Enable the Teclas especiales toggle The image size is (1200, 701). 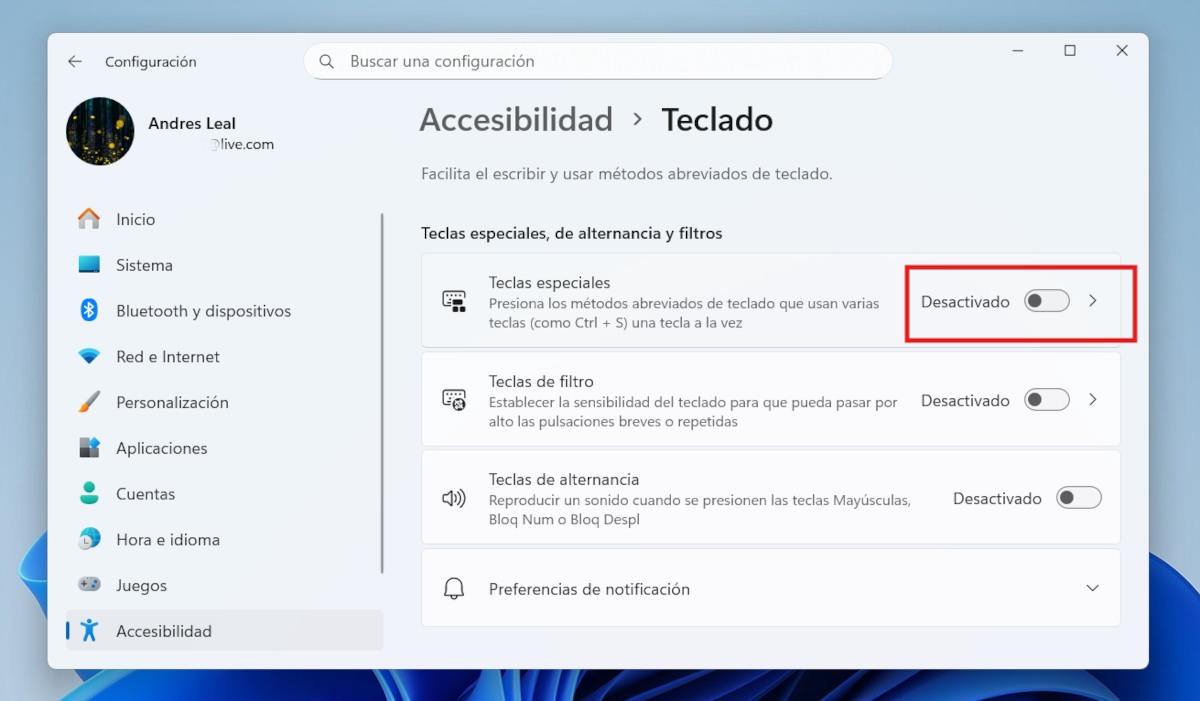pyautogui.click(x=1046, y=301)
